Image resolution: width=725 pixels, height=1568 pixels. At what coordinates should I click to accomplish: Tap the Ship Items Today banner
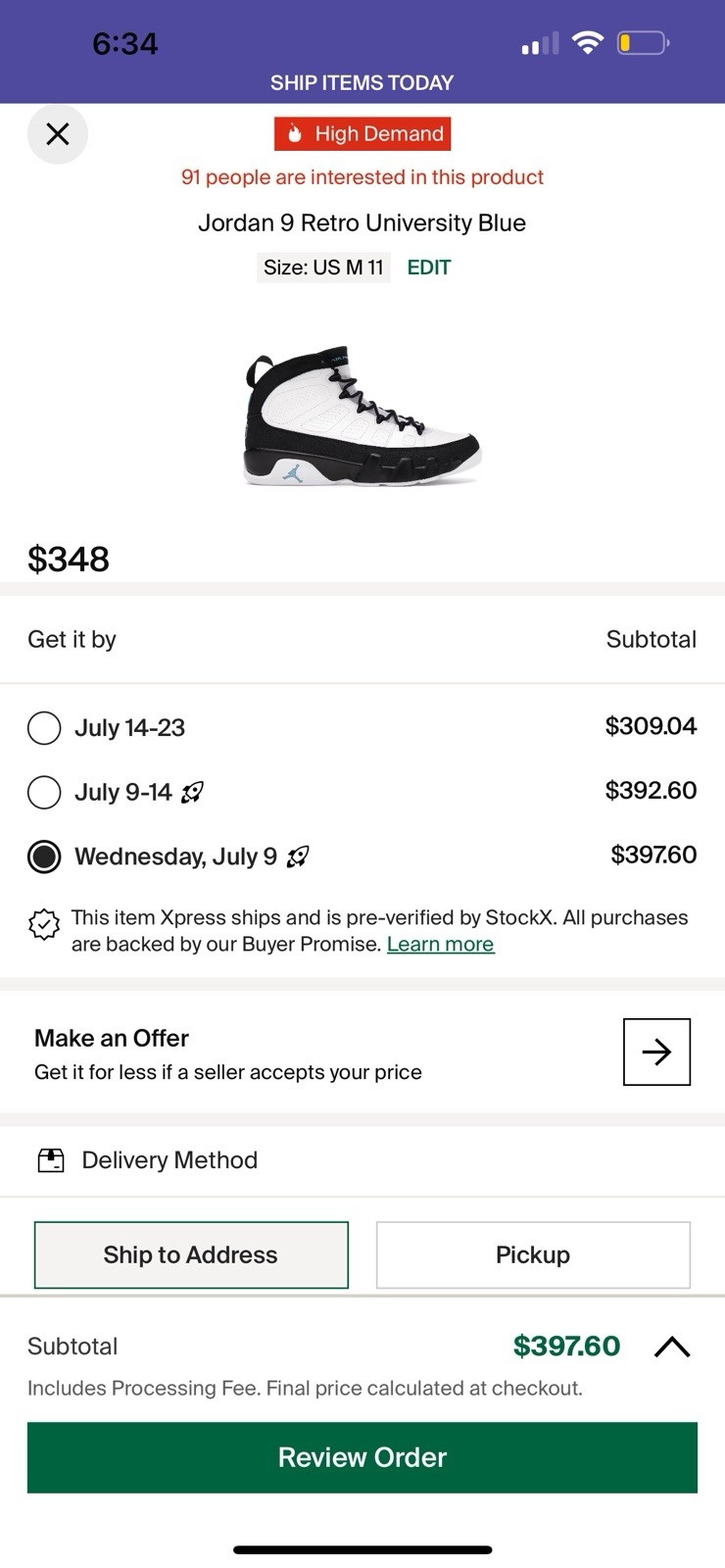pos(362,83)
